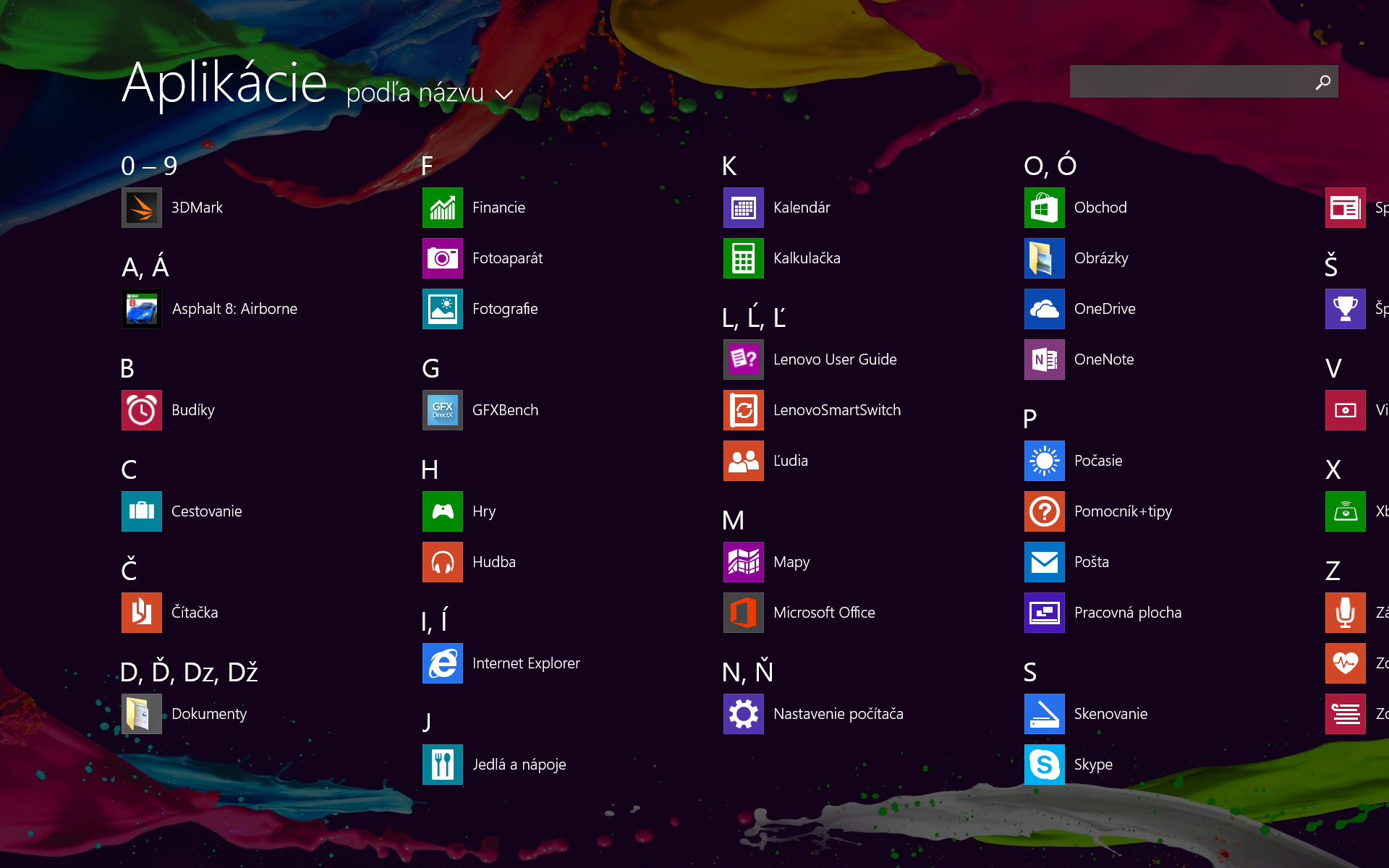Select the 'P' group header

coord(1030,419)
